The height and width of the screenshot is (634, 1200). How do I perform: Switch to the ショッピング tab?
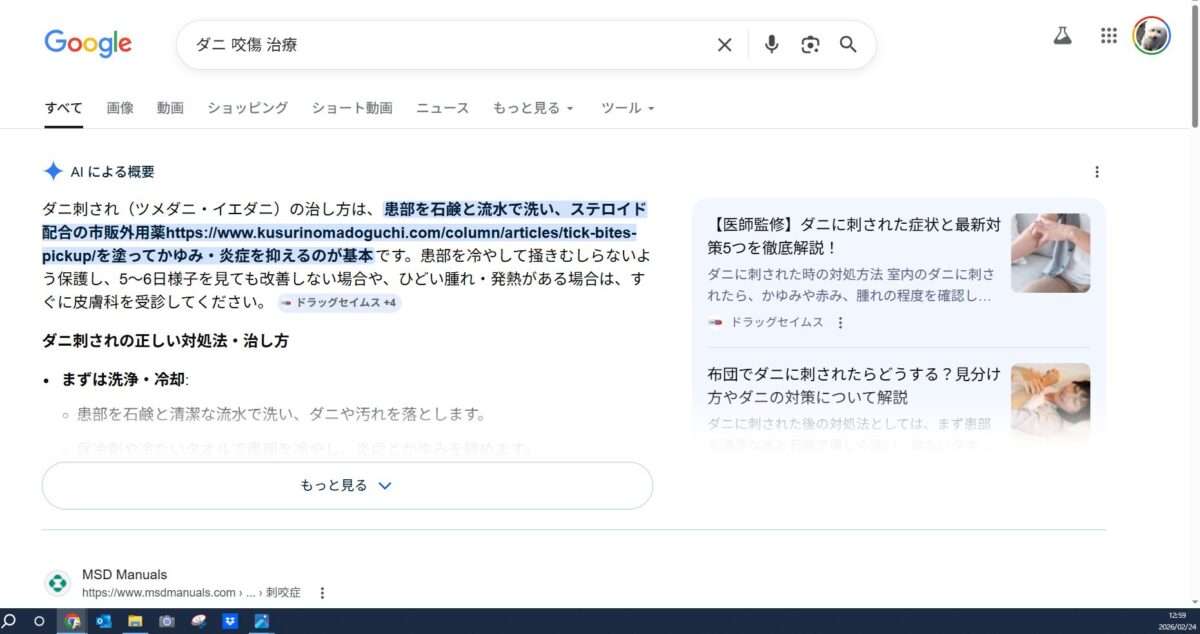247,108
